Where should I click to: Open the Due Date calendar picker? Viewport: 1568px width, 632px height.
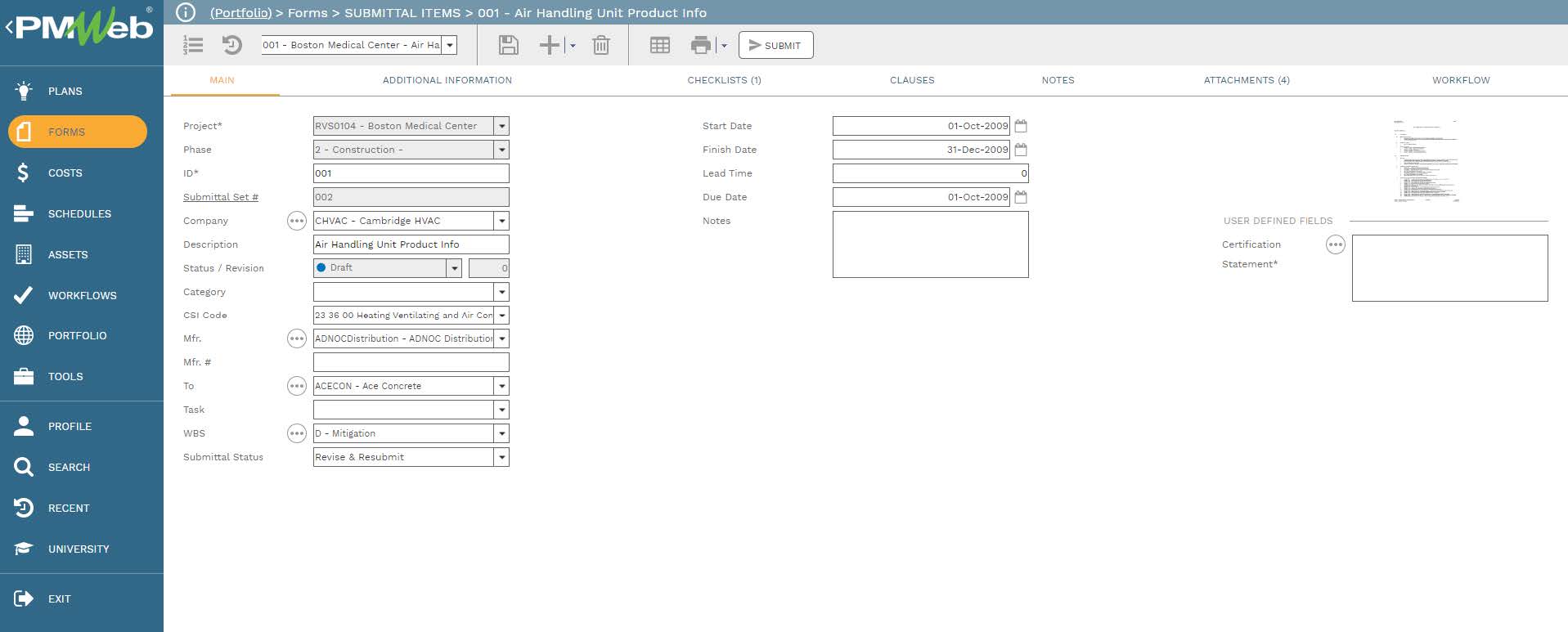pyautogui.click(x=1021, y=197)
